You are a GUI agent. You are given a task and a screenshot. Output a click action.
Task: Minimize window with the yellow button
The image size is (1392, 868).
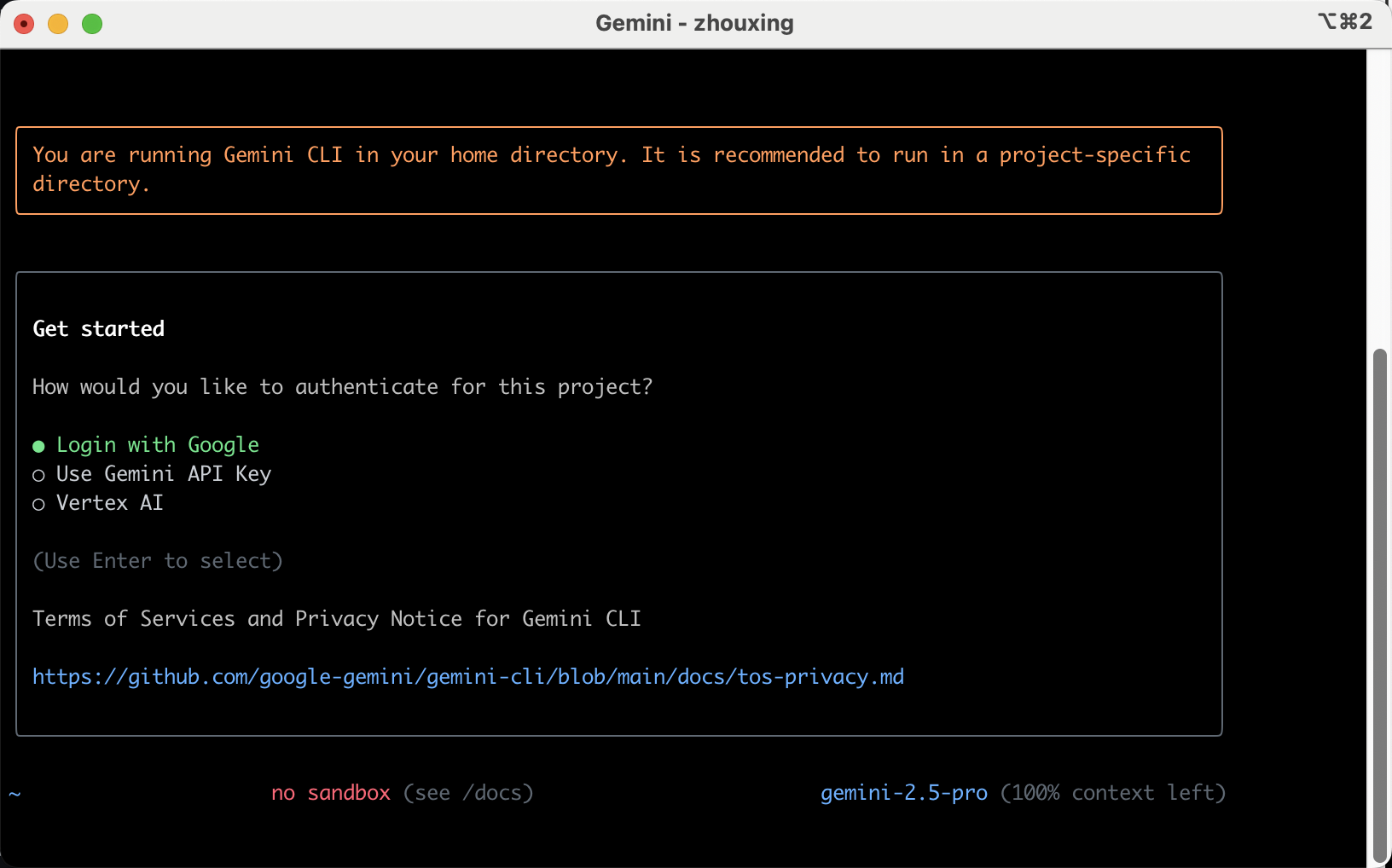pos(58,24)
